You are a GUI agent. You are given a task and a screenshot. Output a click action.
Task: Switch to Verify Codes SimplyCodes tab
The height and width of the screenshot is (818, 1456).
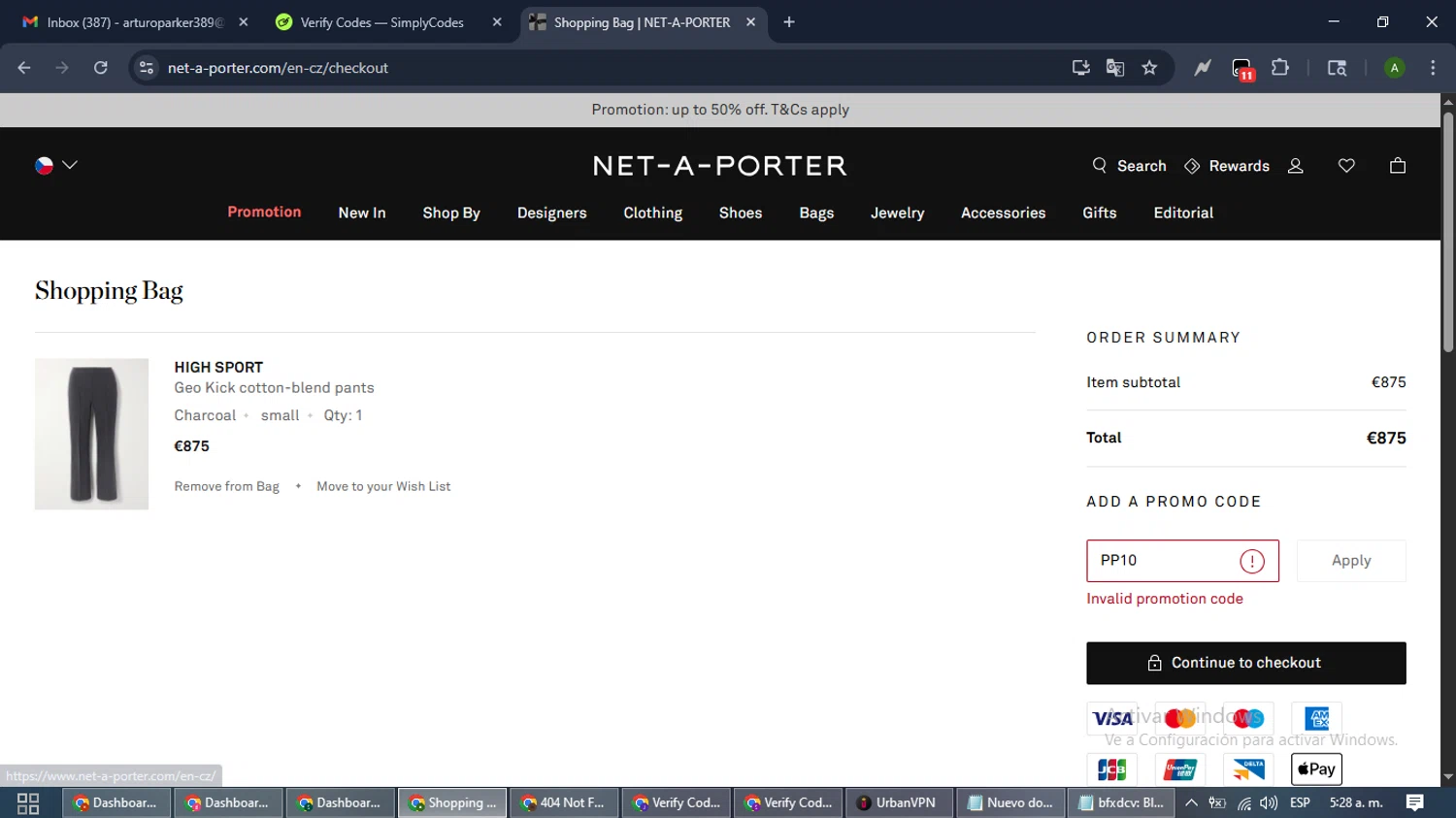[381, 22]
